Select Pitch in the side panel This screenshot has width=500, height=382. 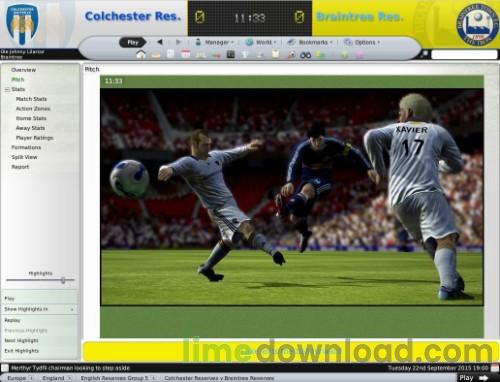pyautogui.click(x=18, y=79)
